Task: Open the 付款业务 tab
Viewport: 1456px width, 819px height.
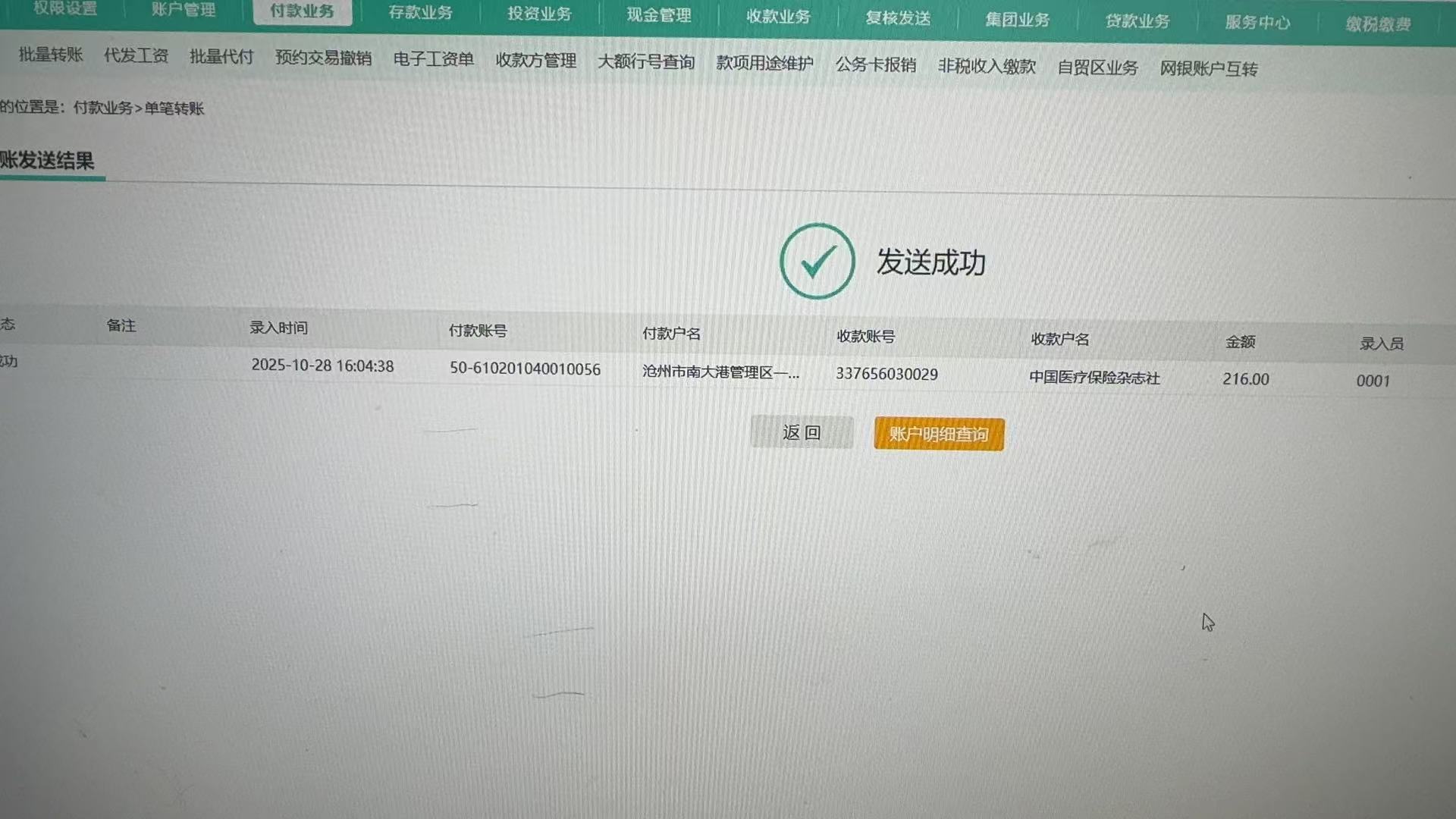Action: point(302,11)
